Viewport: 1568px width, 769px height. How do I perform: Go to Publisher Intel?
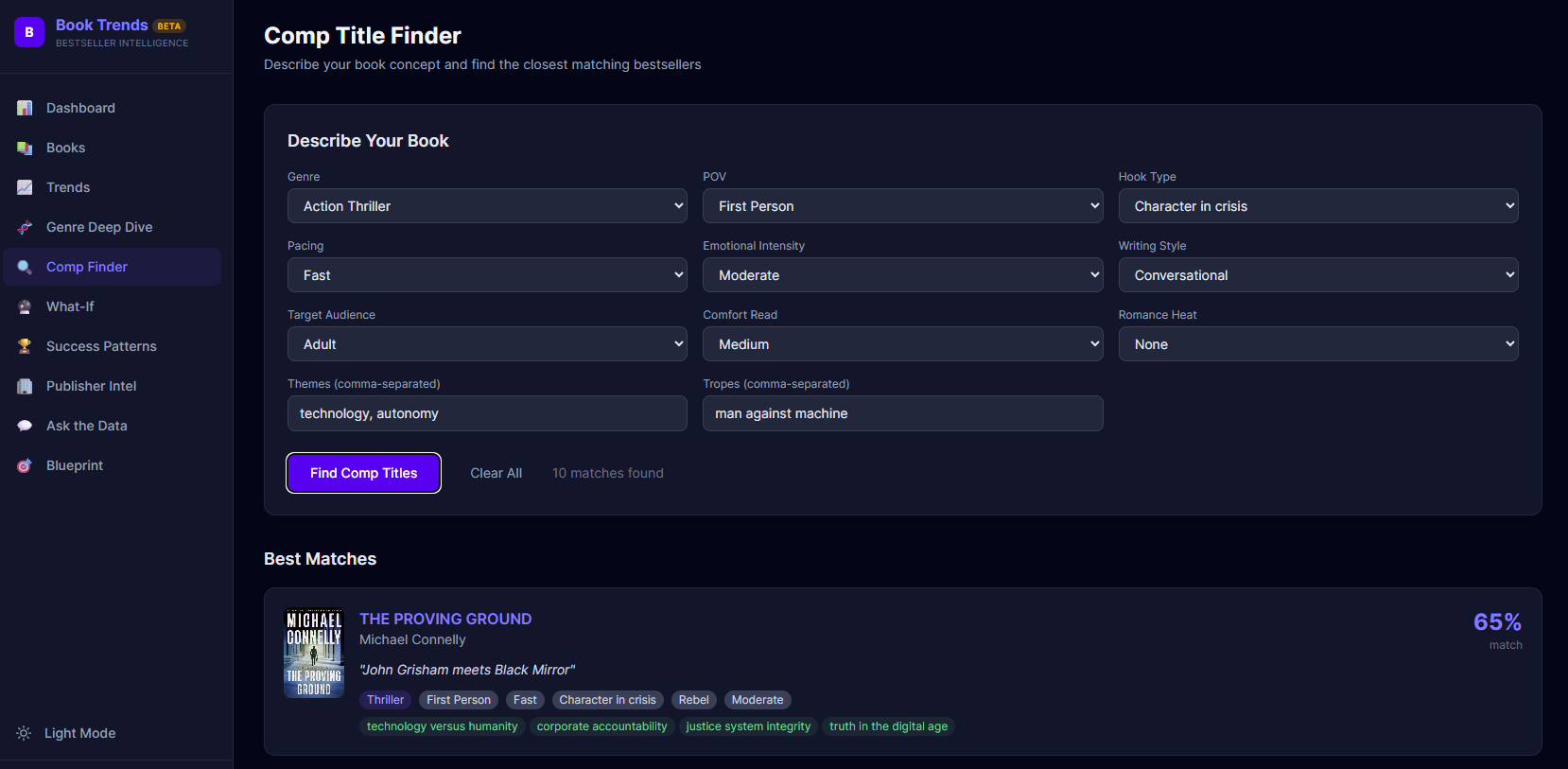[113, 386]
